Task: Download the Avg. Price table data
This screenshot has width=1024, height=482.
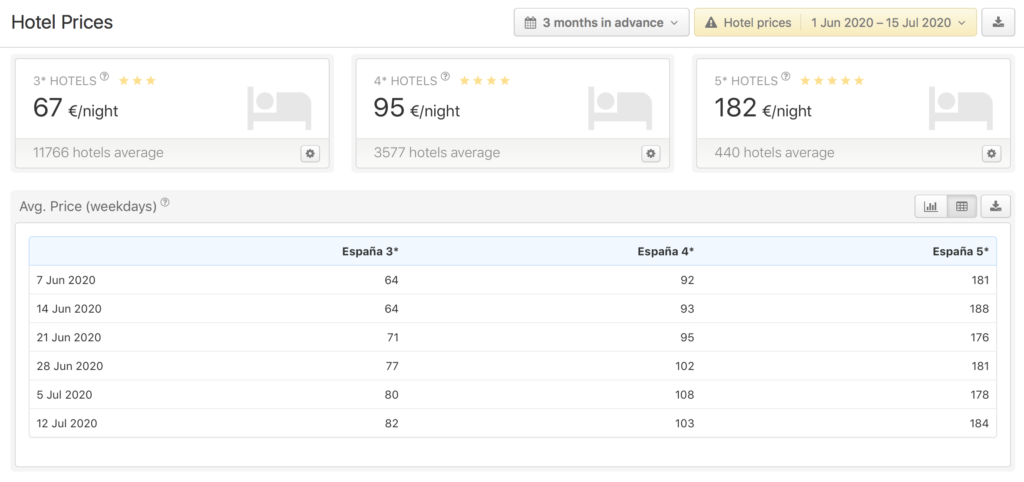Action: pos(995,206)
